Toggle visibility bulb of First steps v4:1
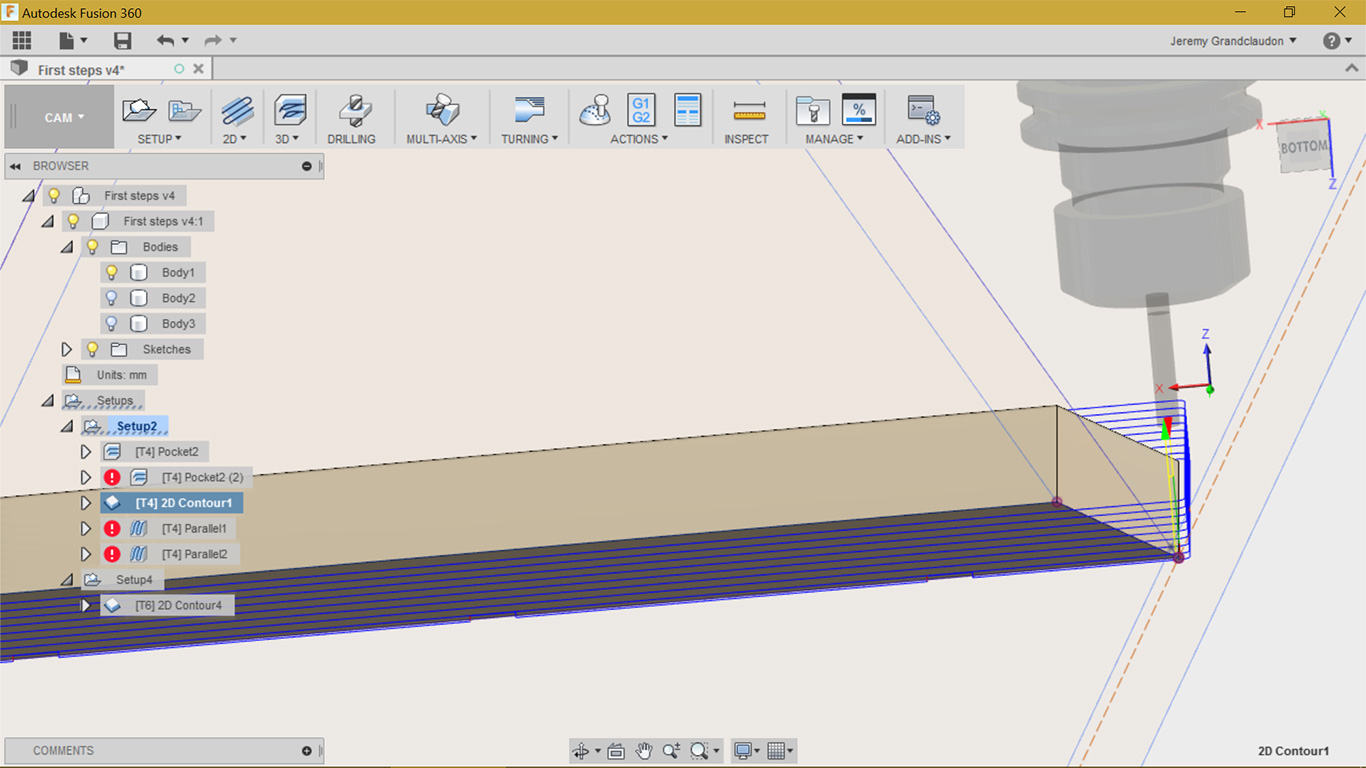The image size is (1366, 768). tap(73, 221)
